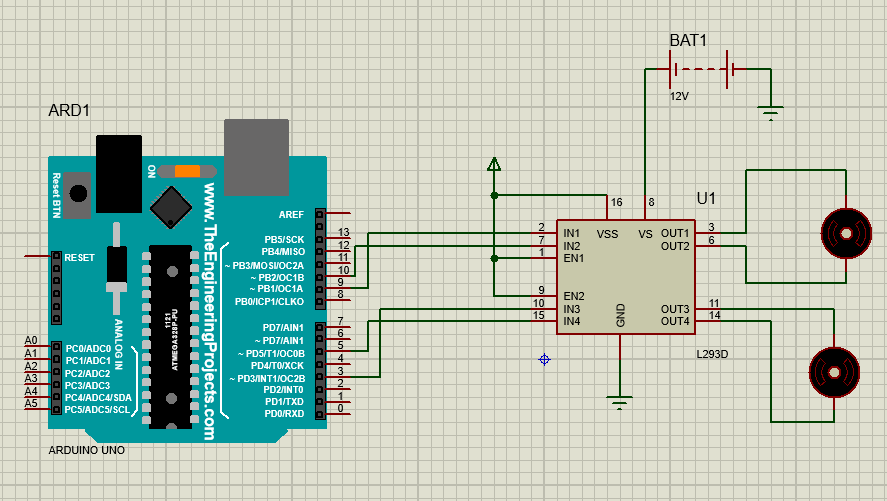Click the blue origin crosshair marker
Image resolution: width=887 pixels, height=501 pixels.
pyautogui.click(x=544, y=359)
